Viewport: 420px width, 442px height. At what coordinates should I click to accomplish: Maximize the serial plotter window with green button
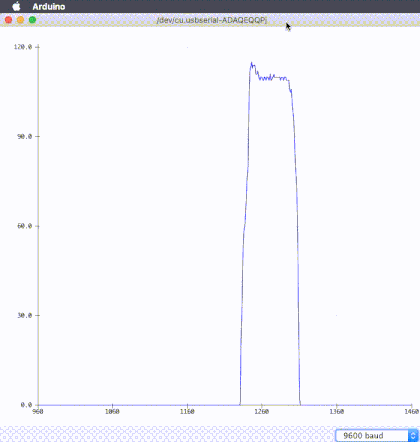(32, 20)
